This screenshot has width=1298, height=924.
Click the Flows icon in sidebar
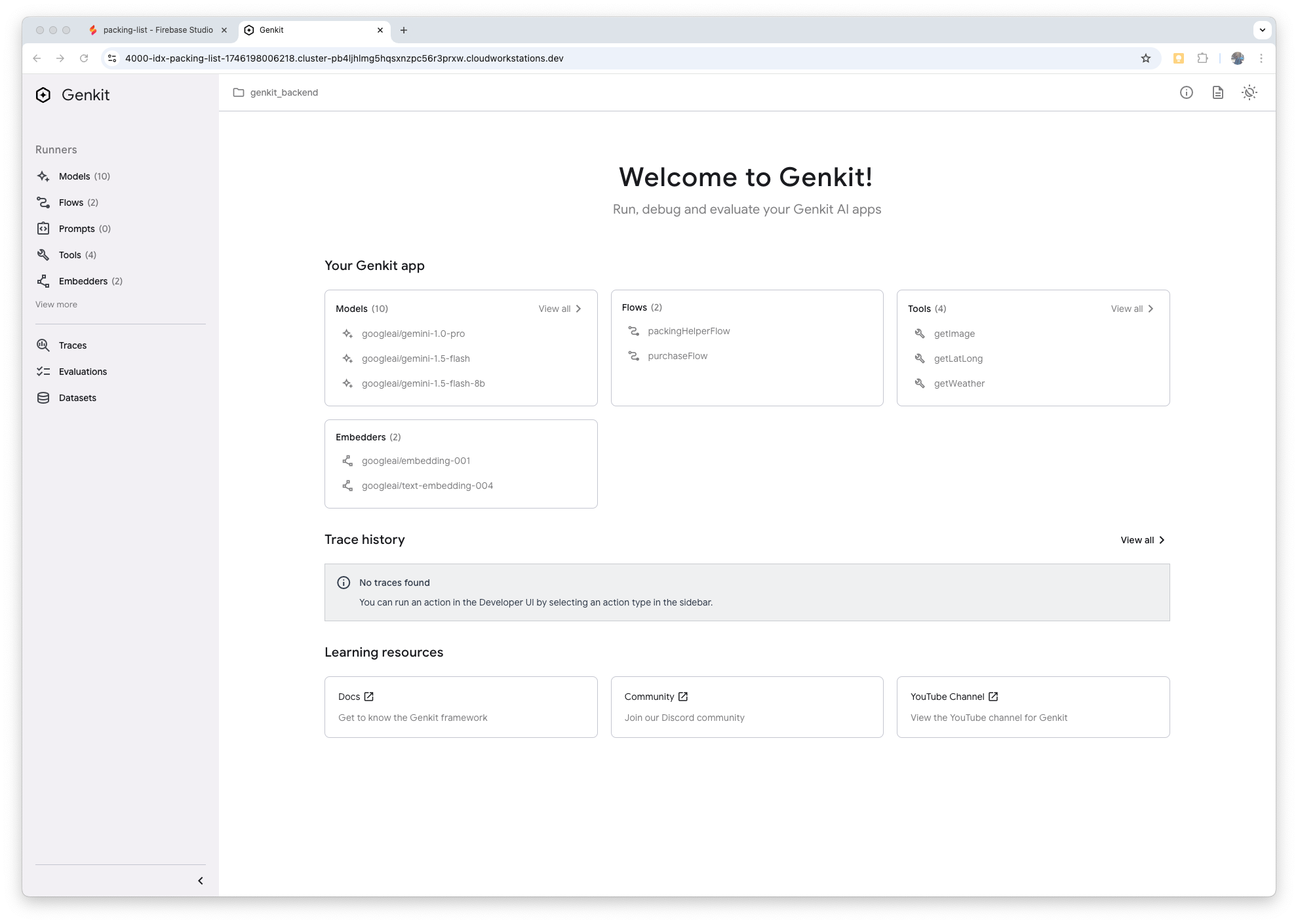[x=43, y=202]
